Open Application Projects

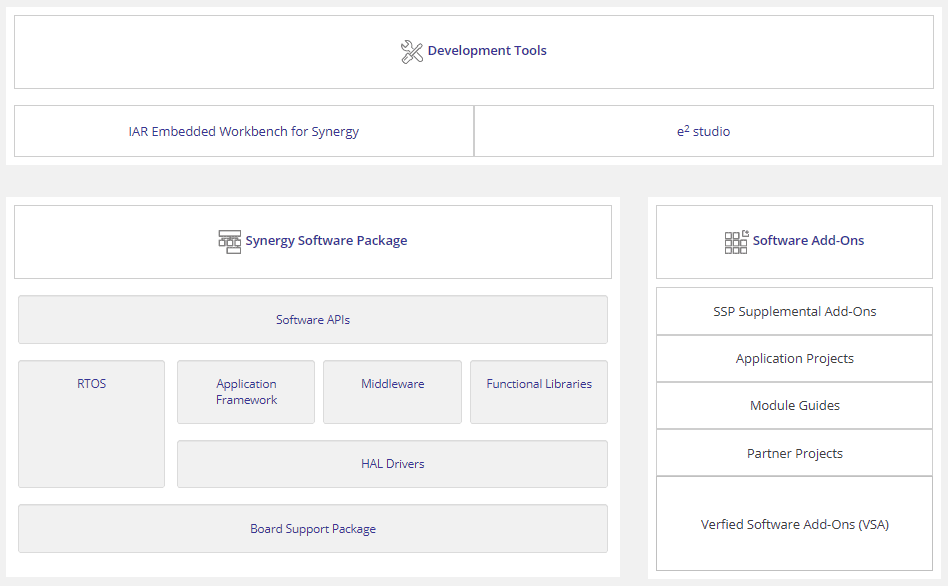coord(794,359)
